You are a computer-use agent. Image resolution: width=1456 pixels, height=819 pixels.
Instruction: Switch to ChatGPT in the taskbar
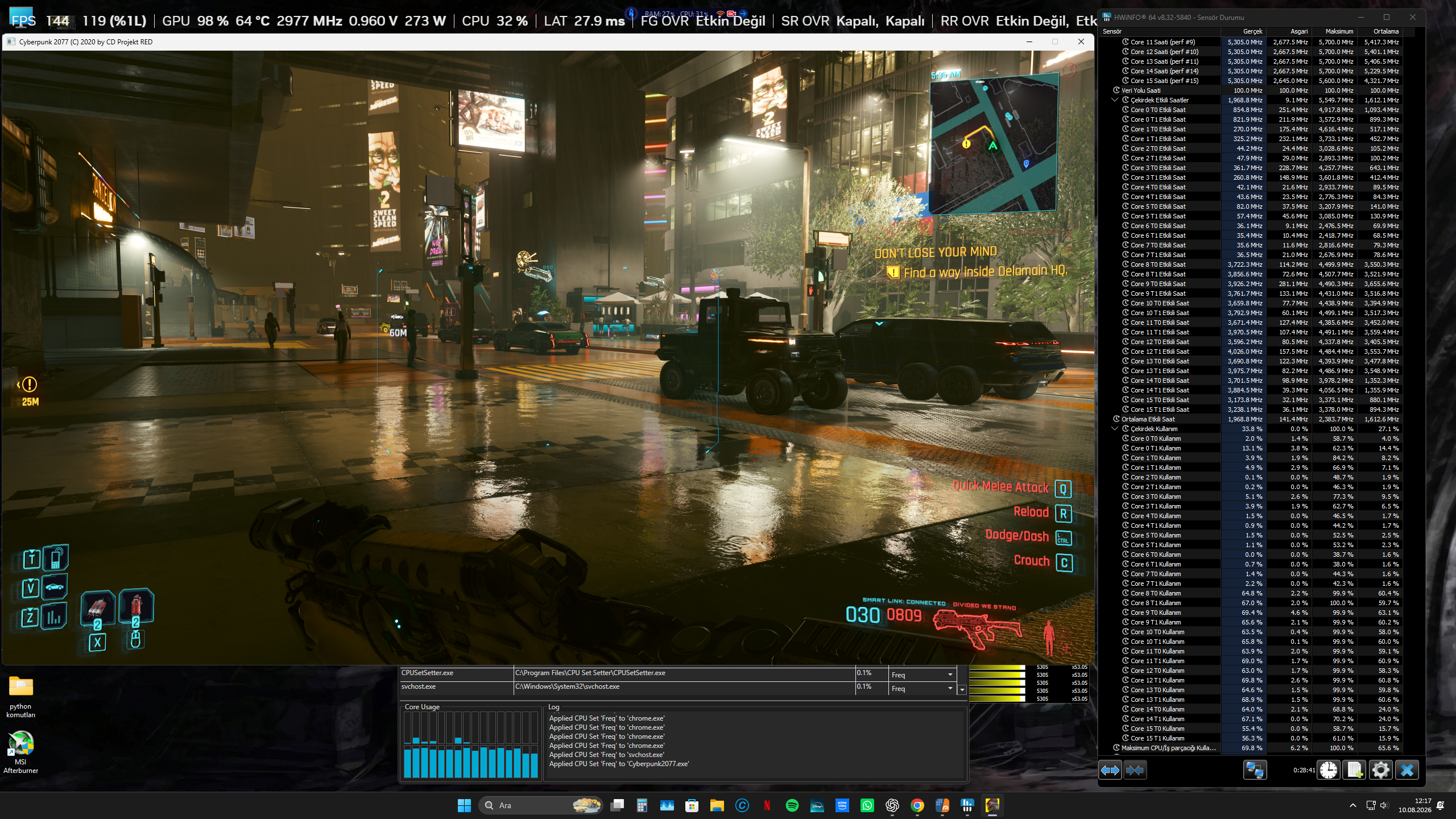[892, 805]
